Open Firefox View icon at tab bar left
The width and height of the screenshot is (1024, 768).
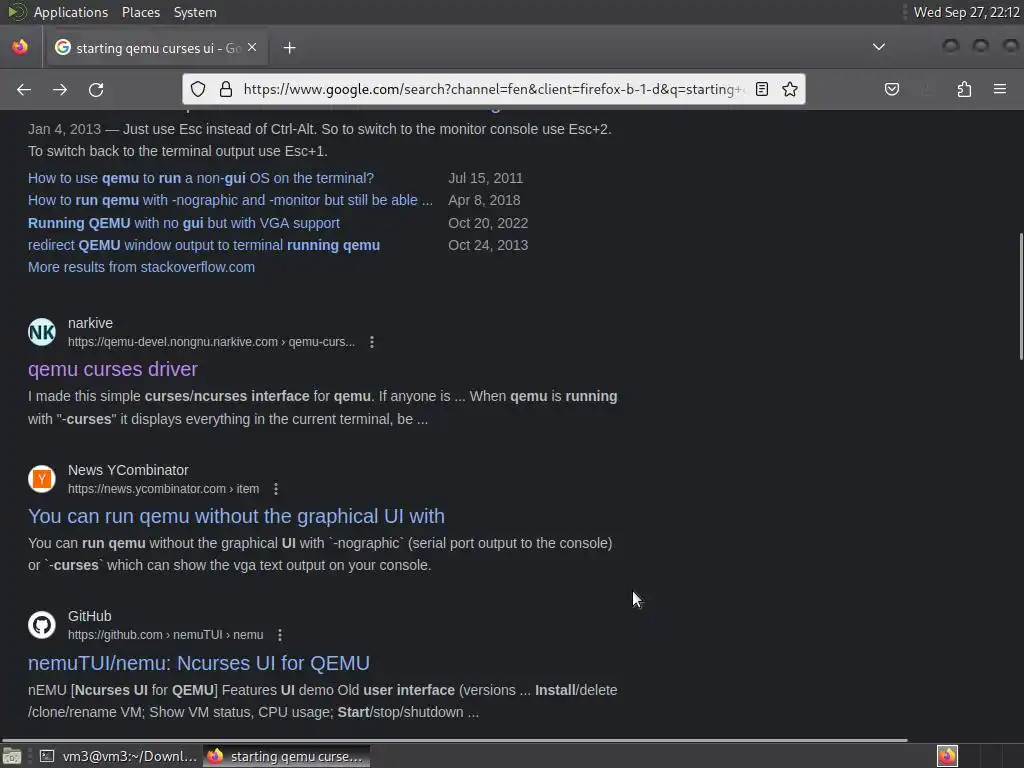click(20, 47)
